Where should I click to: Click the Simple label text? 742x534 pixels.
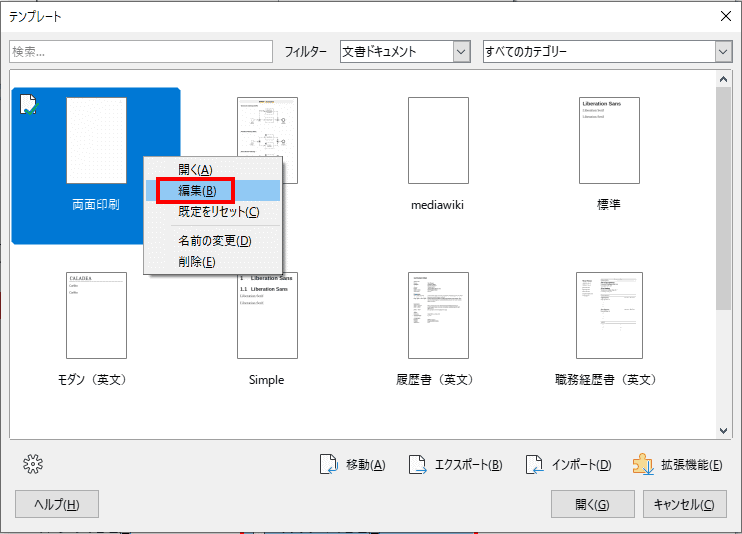point(266,380)
